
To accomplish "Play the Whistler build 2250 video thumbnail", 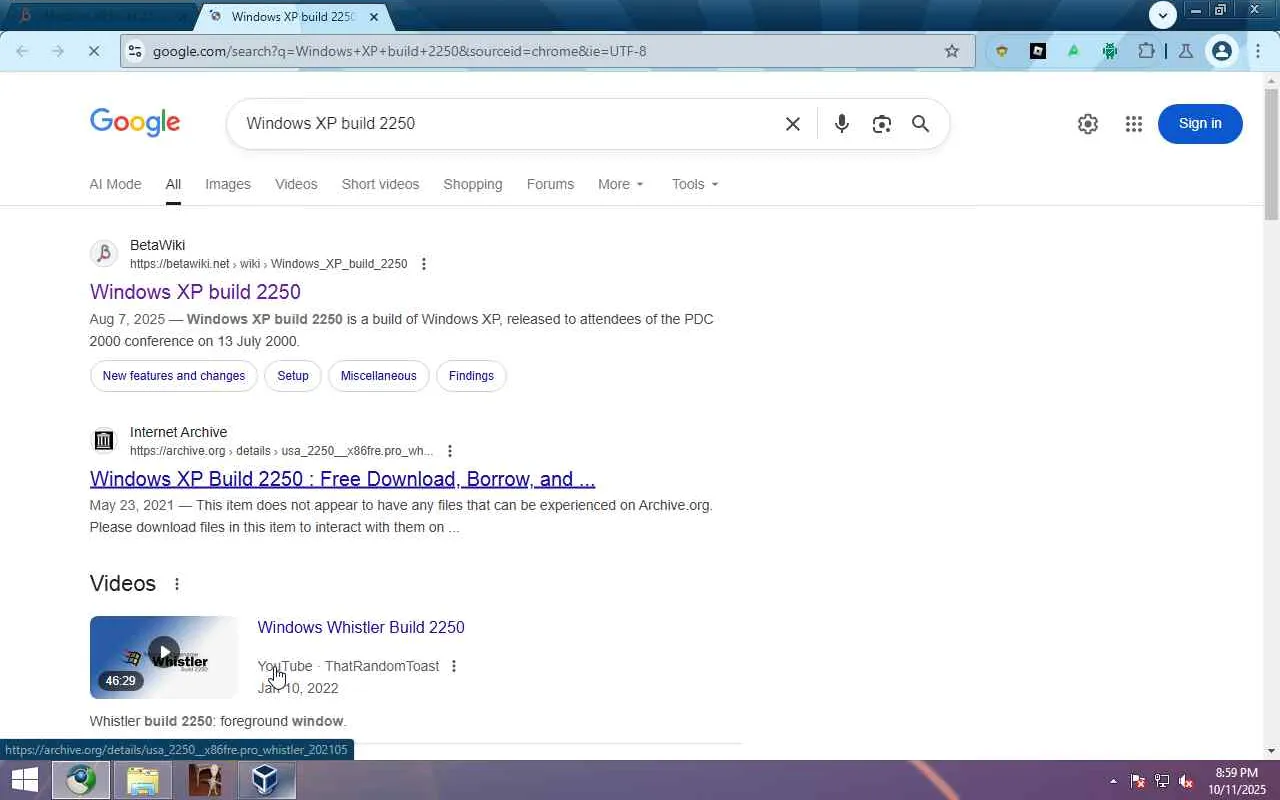I will [164, 657].
